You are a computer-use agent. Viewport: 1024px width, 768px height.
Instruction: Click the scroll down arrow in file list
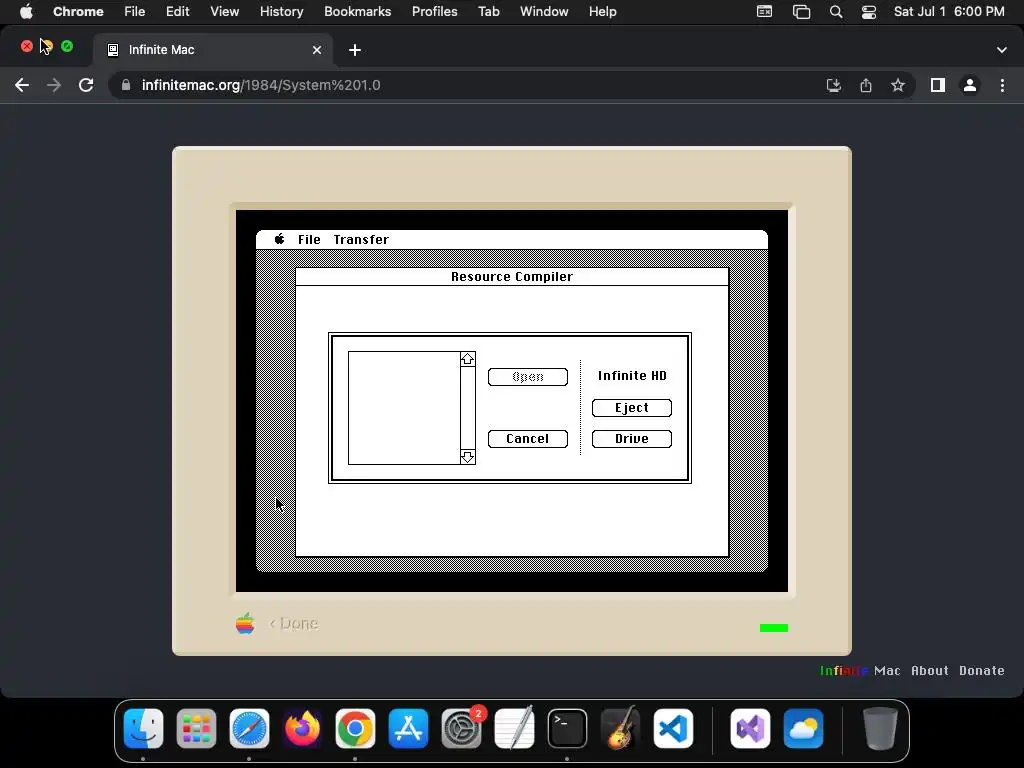click(x=468, y=457)
